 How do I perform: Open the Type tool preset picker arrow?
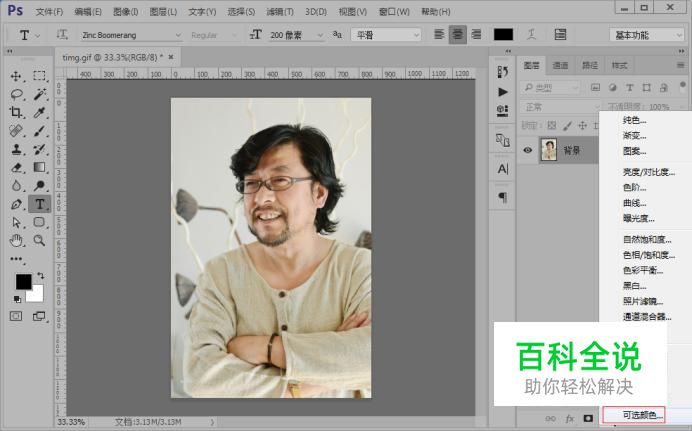click(x=38, y=35)
